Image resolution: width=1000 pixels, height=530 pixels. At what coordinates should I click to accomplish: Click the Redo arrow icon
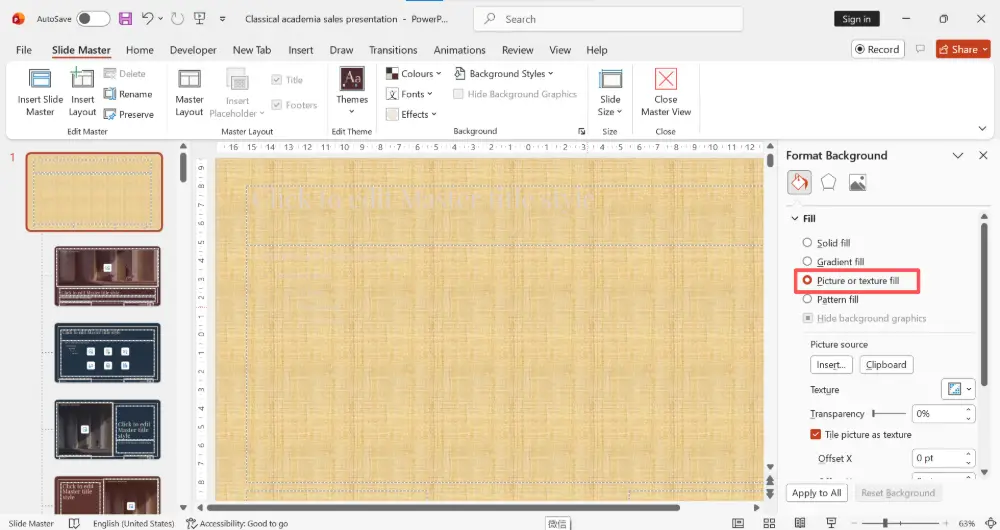point(177,18)
